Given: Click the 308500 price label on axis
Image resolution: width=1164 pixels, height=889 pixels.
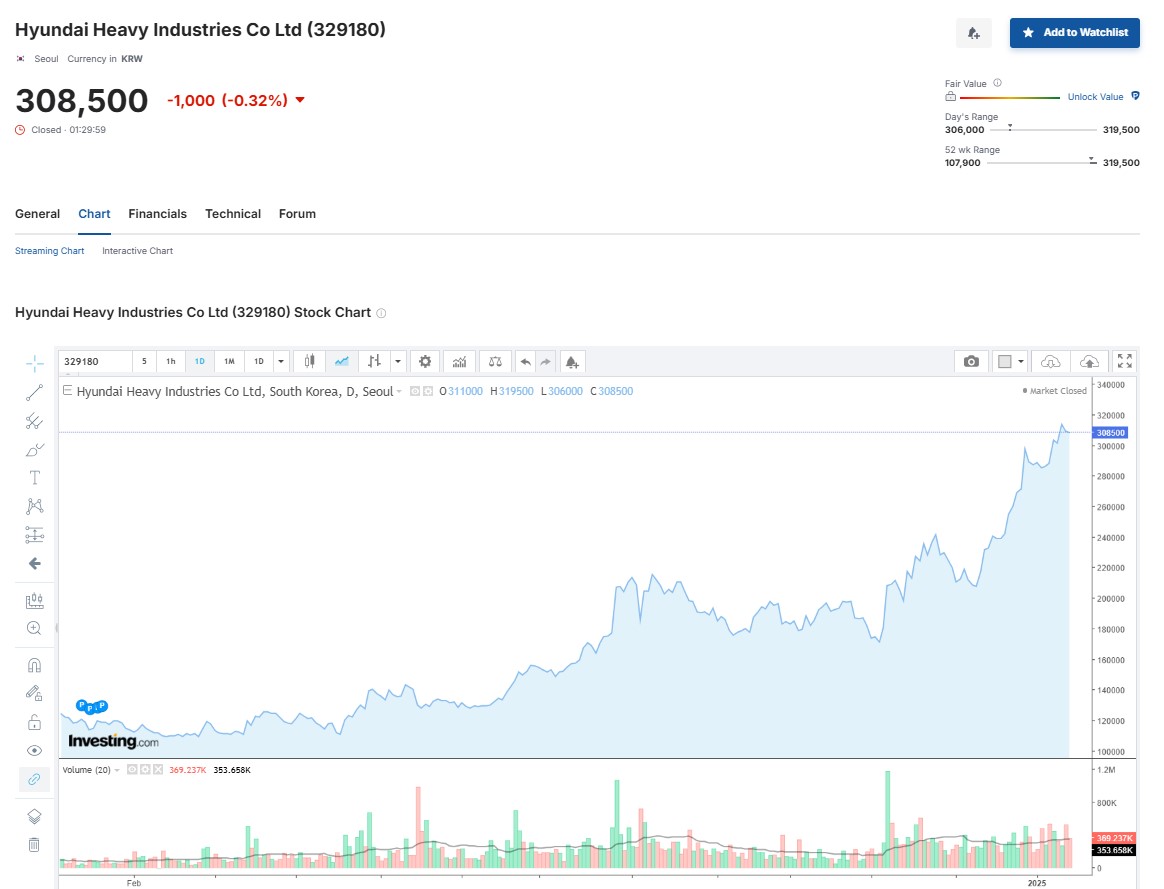Looking at the screenshot, I should coord(1111,433).
